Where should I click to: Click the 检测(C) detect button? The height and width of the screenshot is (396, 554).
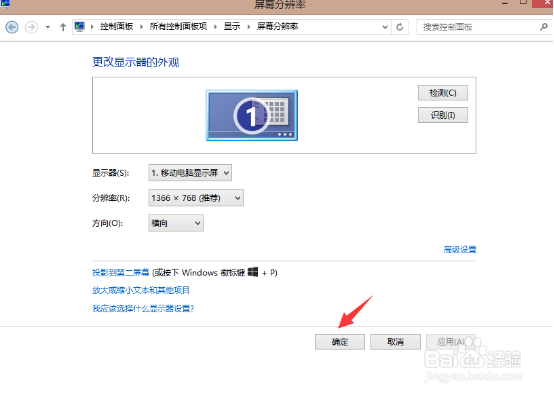tap(443, 93)
